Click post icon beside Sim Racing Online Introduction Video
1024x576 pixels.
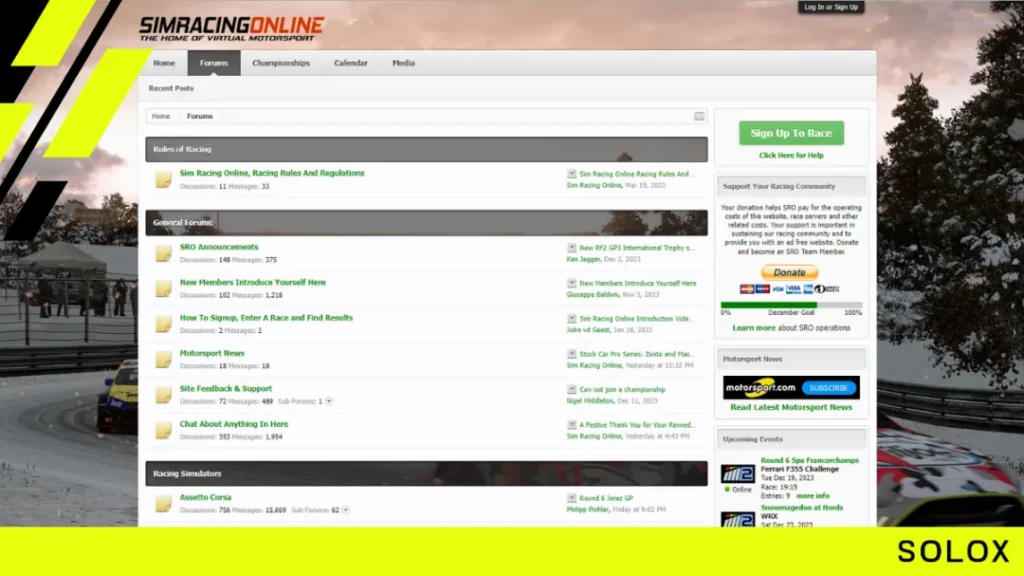pos(571,318)
